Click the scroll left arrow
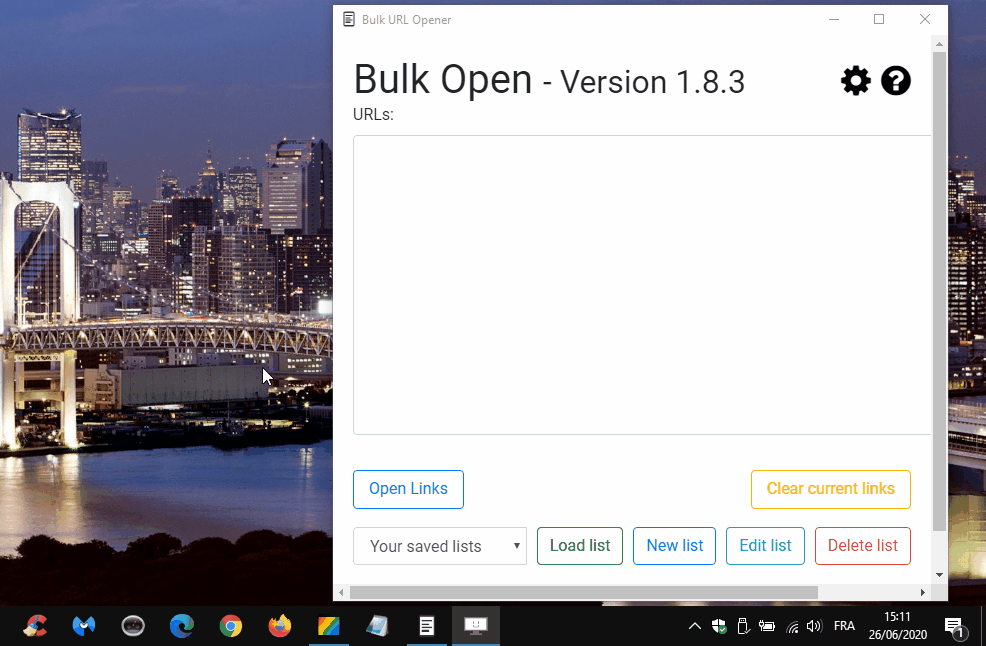The height and width of the screenshot is (646, 986). tap(341, 592)
